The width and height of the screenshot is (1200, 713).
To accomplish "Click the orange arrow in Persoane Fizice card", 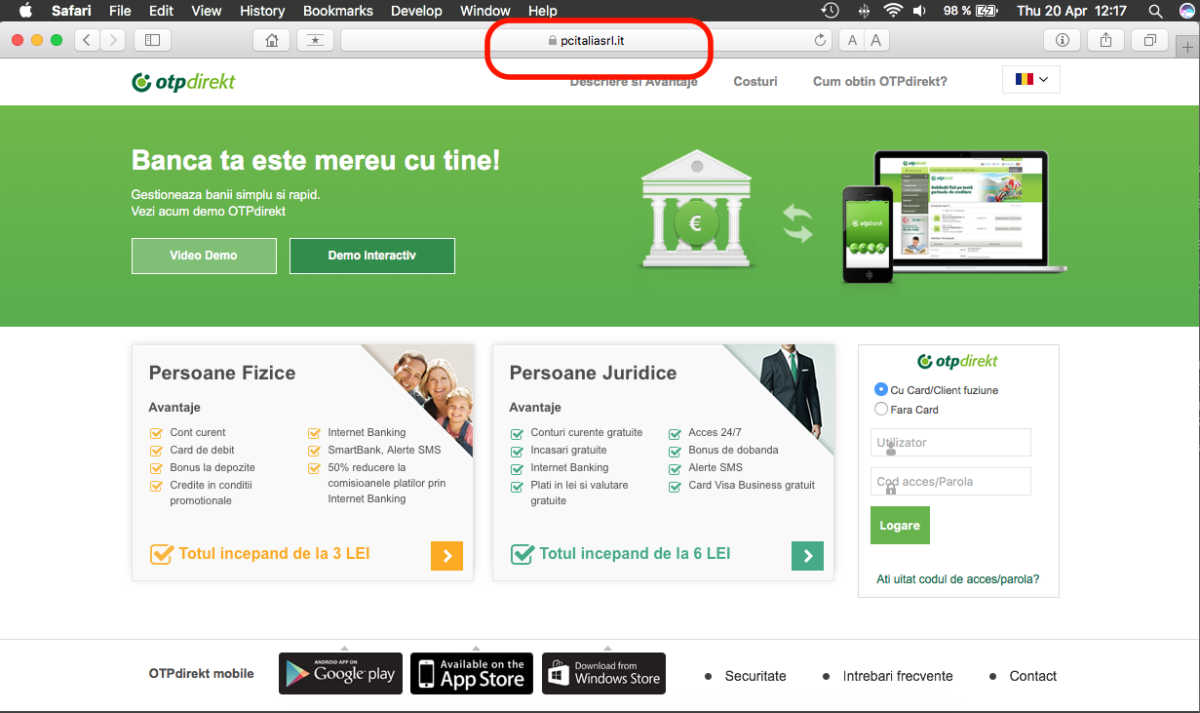I will coord(447,556).
